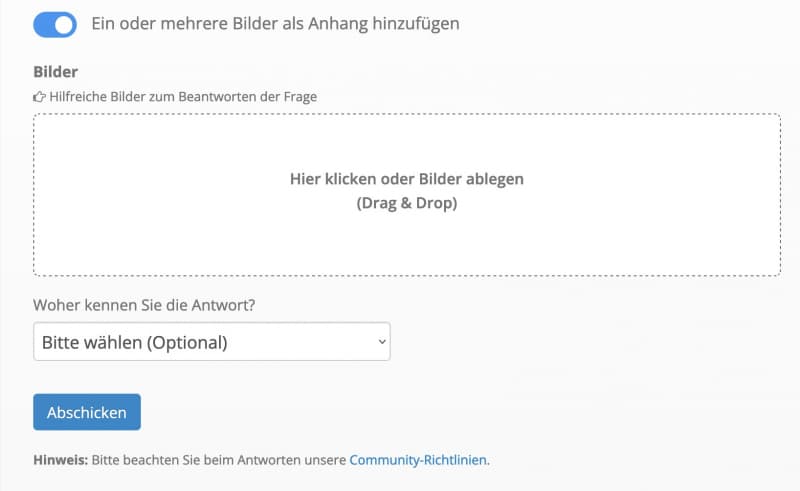Click the upper edge of the dashed upload box
The height and width of the screenshot is (491, 800).
point(407,114)
